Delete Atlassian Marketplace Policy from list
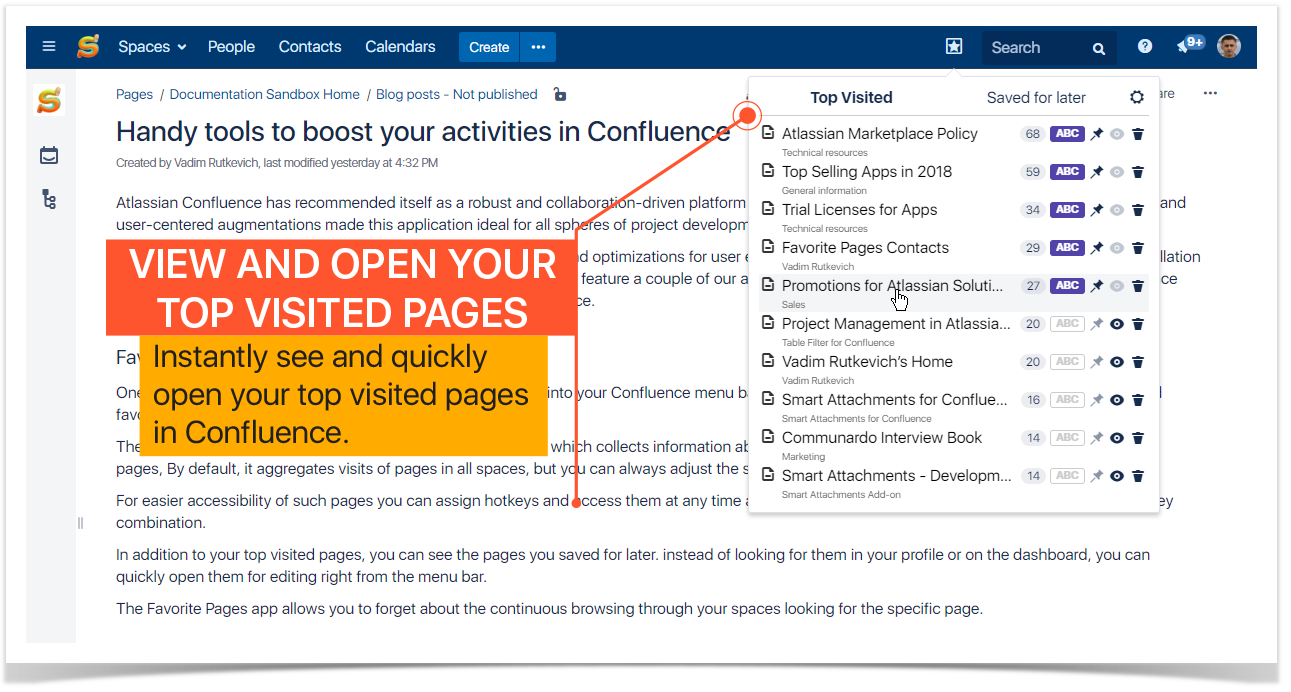The height and width of the screenshot is (692, 1291). [x=1138, y=134]
